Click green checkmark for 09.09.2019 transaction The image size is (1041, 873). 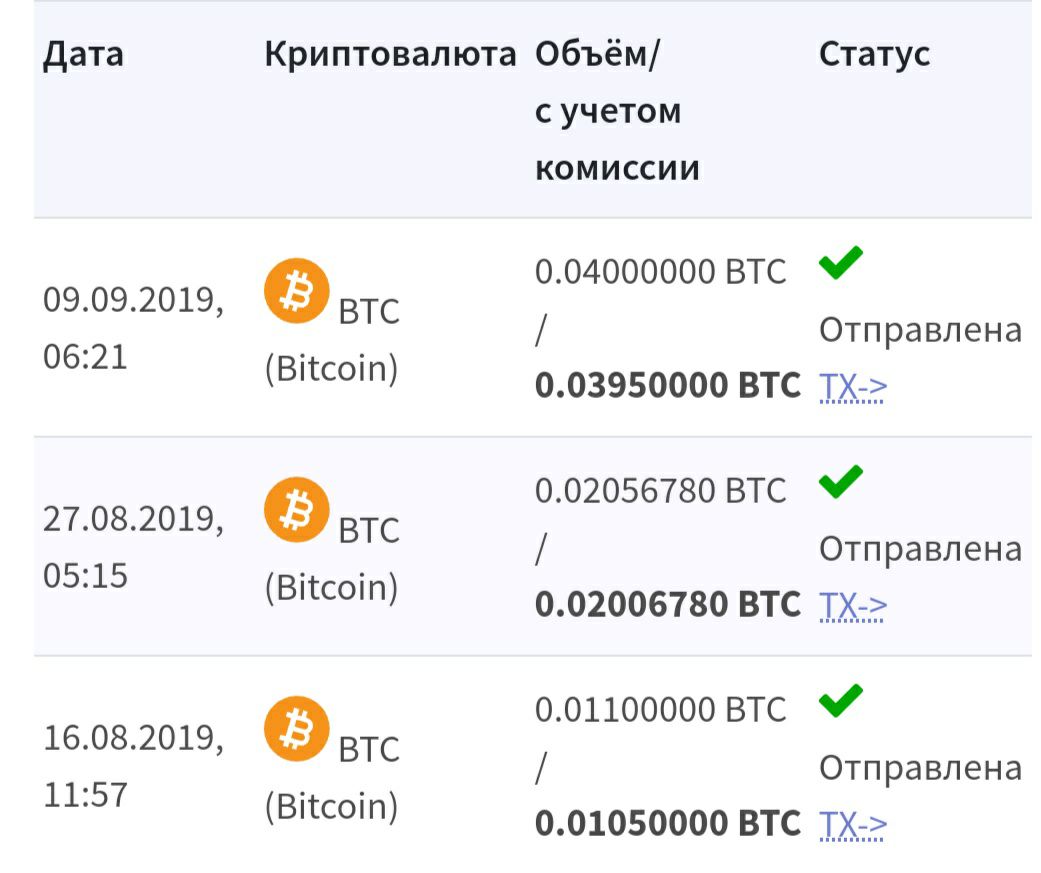841,265
